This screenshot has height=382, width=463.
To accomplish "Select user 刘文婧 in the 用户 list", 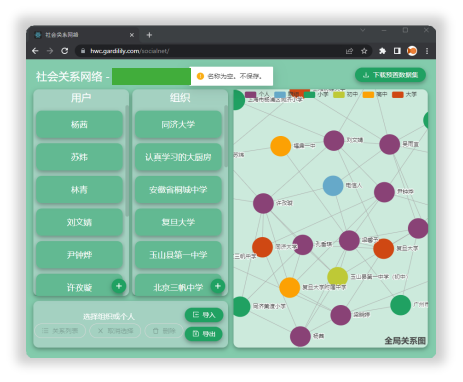I will coord(79,222).
